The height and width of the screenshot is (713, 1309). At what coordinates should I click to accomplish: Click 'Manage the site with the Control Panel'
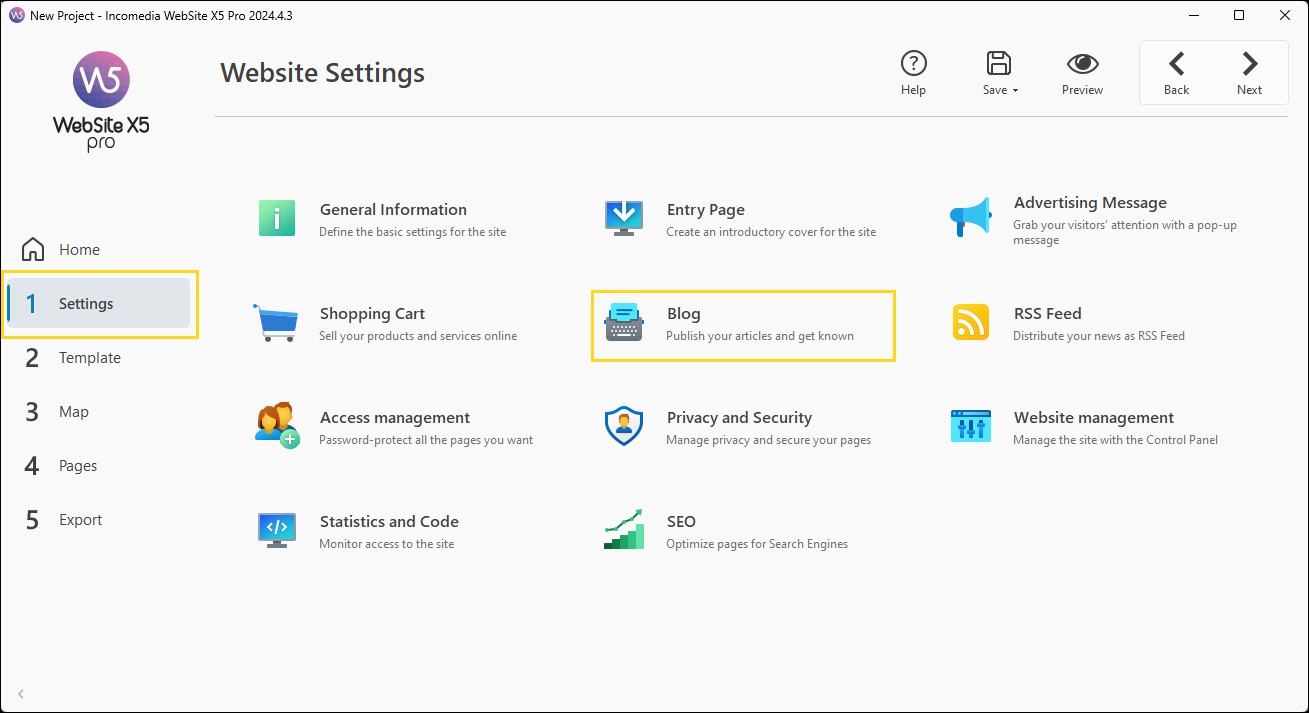point(1116,440)
